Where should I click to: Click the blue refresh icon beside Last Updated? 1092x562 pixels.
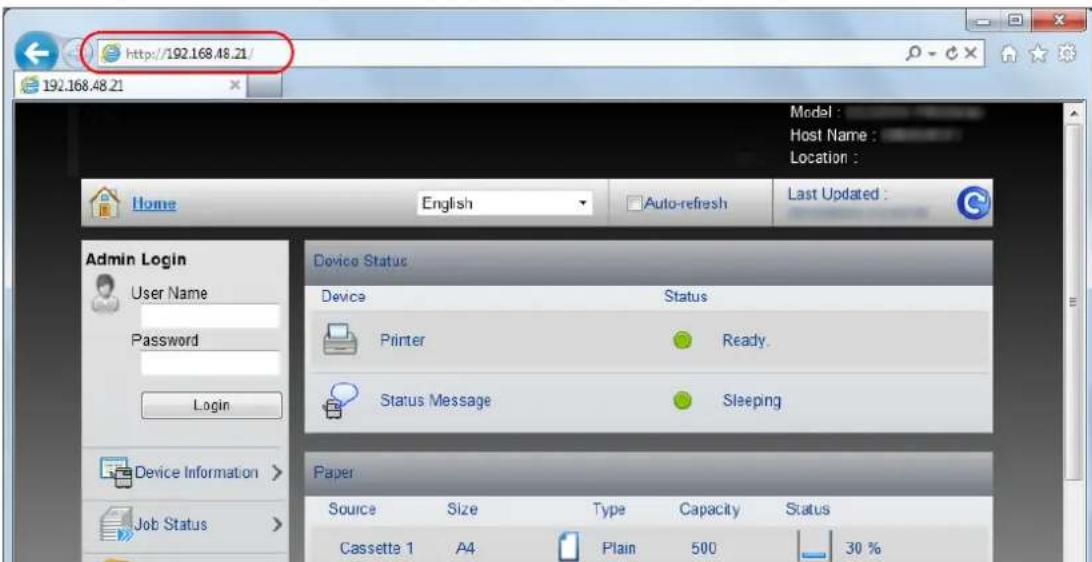(x=974, y=202)
